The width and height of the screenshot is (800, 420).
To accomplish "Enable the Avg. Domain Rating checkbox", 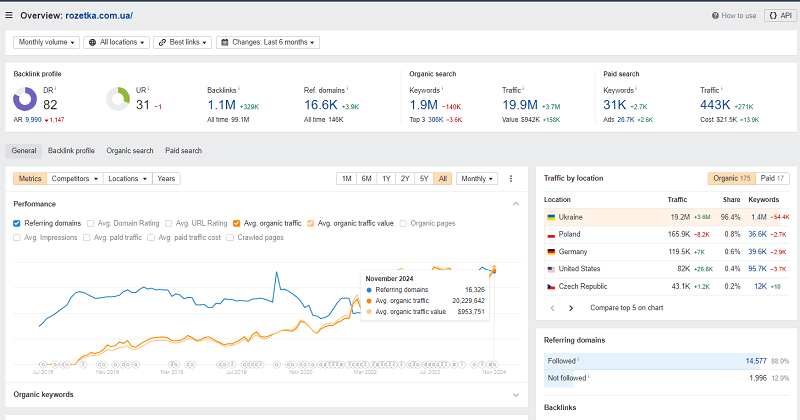I will [x=90, y=223].
